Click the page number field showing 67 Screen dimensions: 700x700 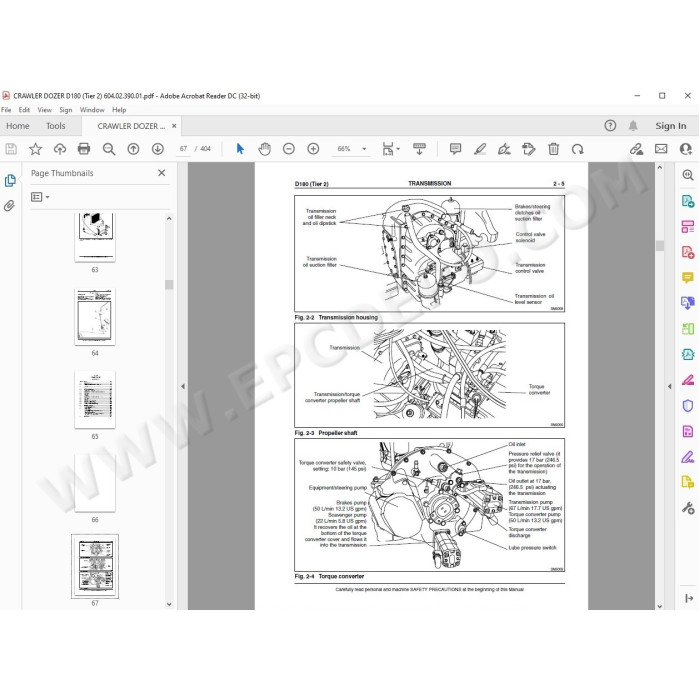(x=183, y=149)
